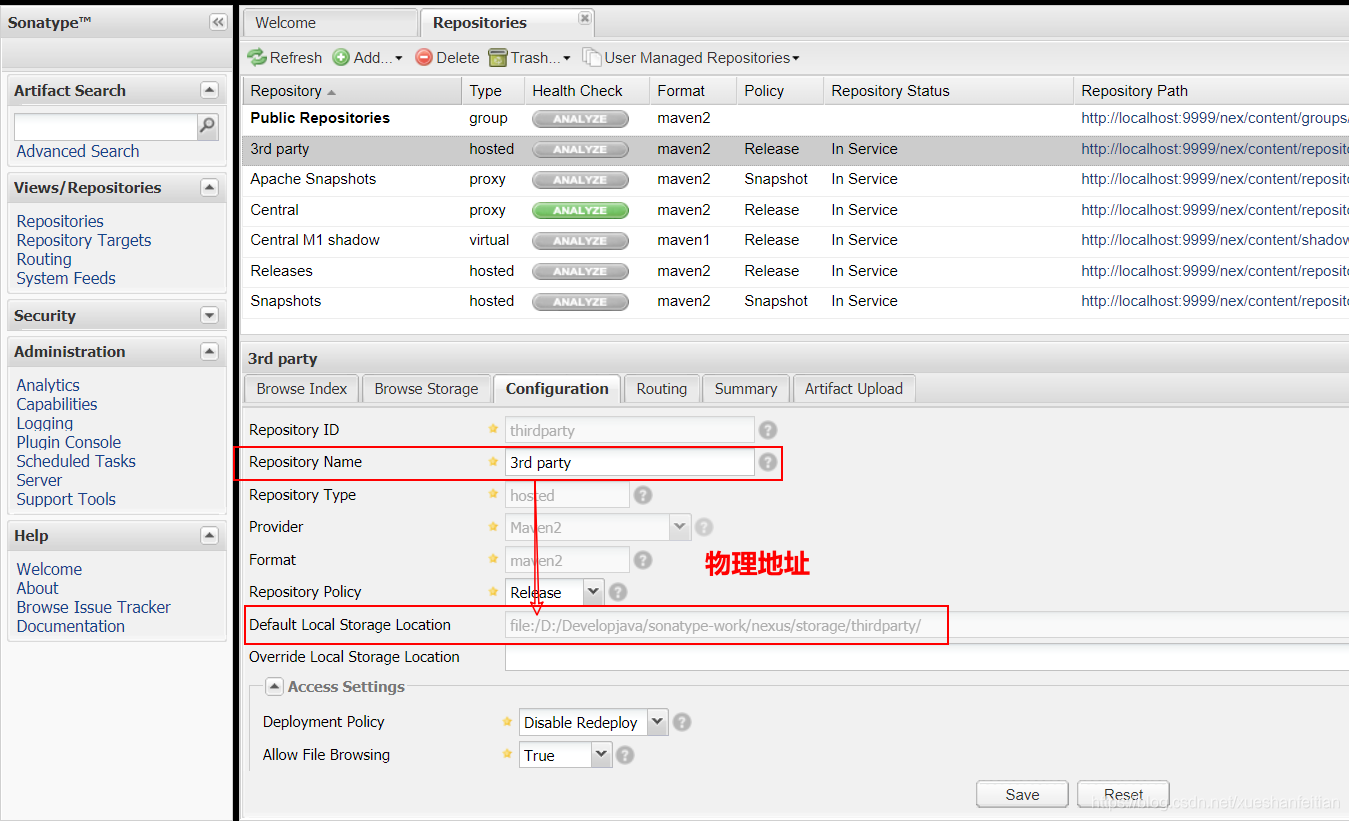
Task: Click Analyze for Snapshots repository
Action: 580,302
